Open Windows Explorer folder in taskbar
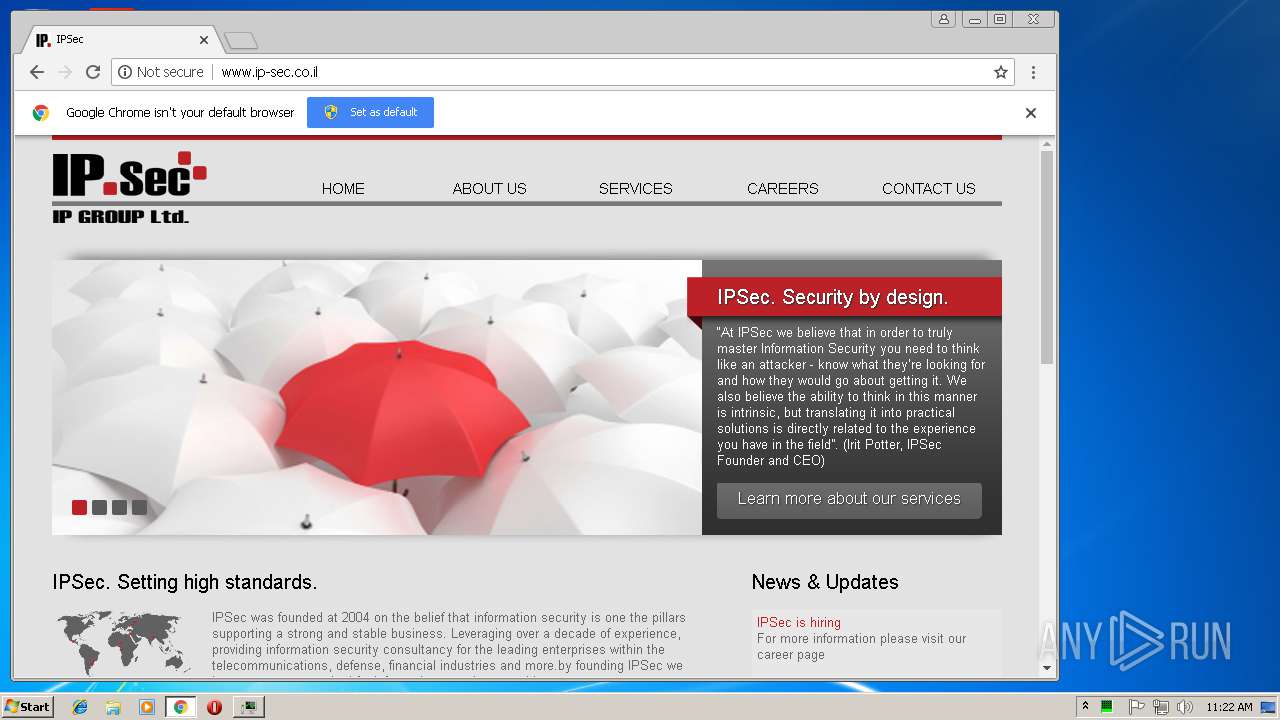Image resolution: width=1280 pixels, height=720 pixels. (113, 707)
